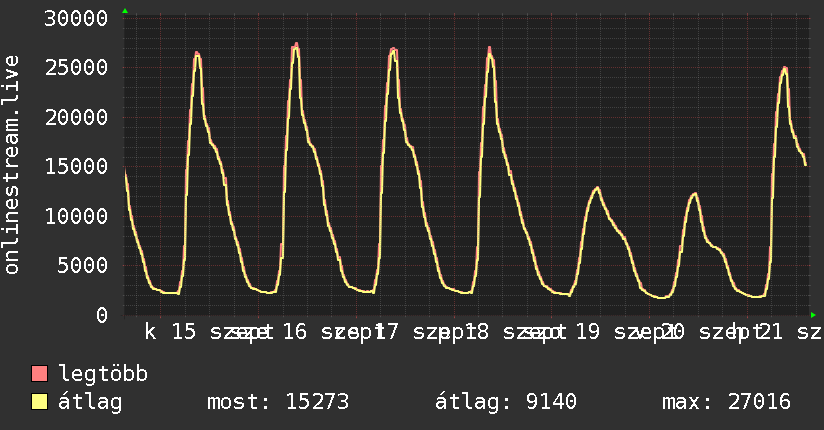The image size is (824, 430).
Task: Click the green arrow ending the x-axis
Action: click(813, 315)
